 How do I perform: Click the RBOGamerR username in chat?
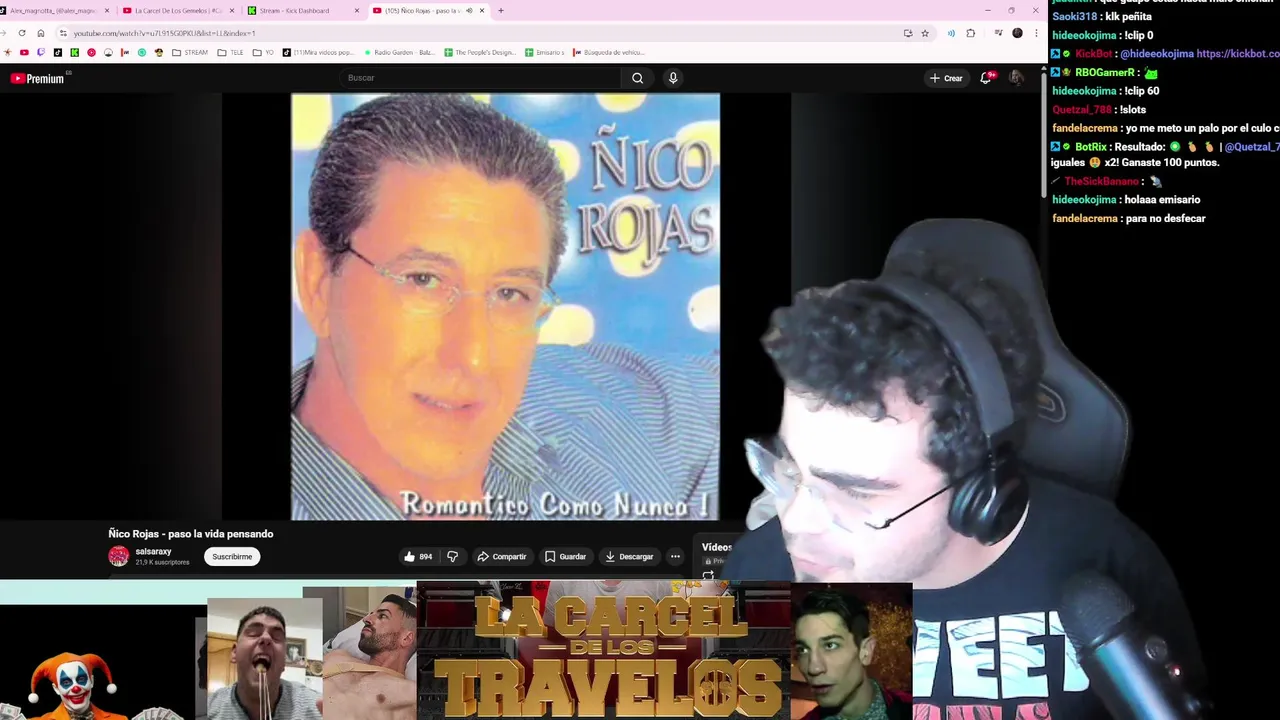click(1104, 73)
